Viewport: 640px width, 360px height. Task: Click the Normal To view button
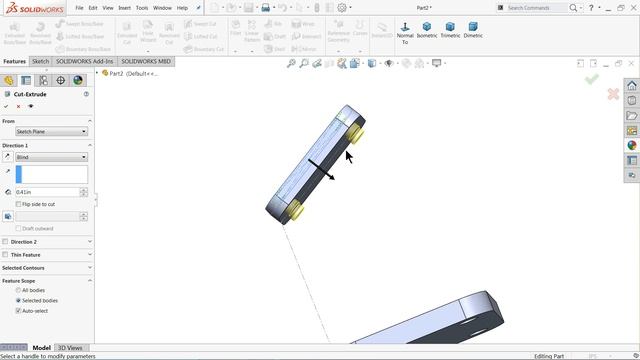tap(405, 33)
